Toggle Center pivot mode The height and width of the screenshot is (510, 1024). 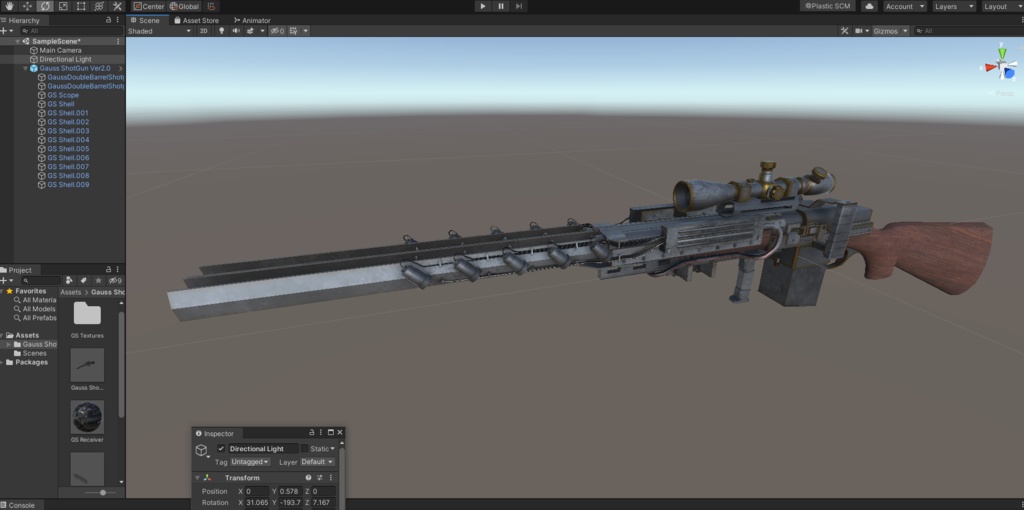[x=148, y=6]
